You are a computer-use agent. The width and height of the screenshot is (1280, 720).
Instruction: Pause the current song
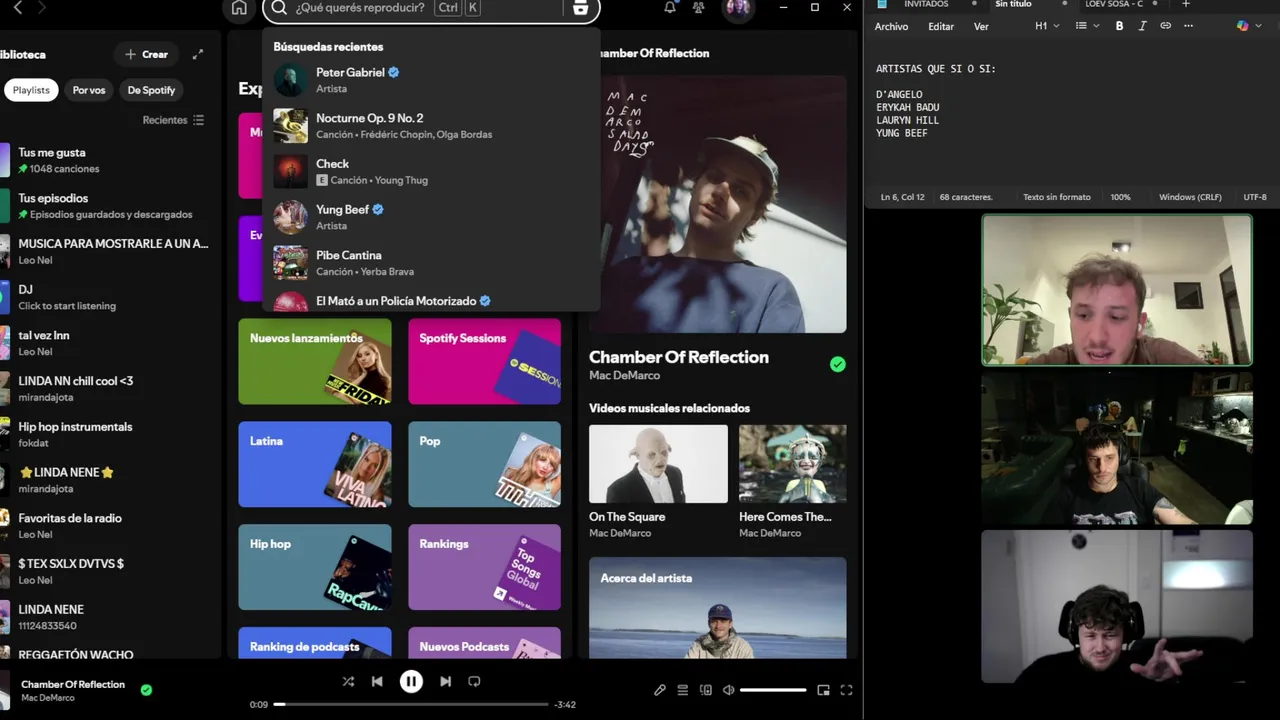point(411,682)
